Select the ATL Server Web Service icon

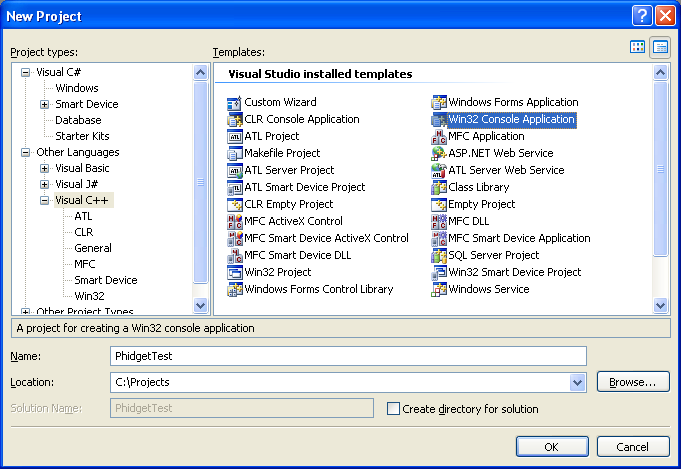pos(439,171)
